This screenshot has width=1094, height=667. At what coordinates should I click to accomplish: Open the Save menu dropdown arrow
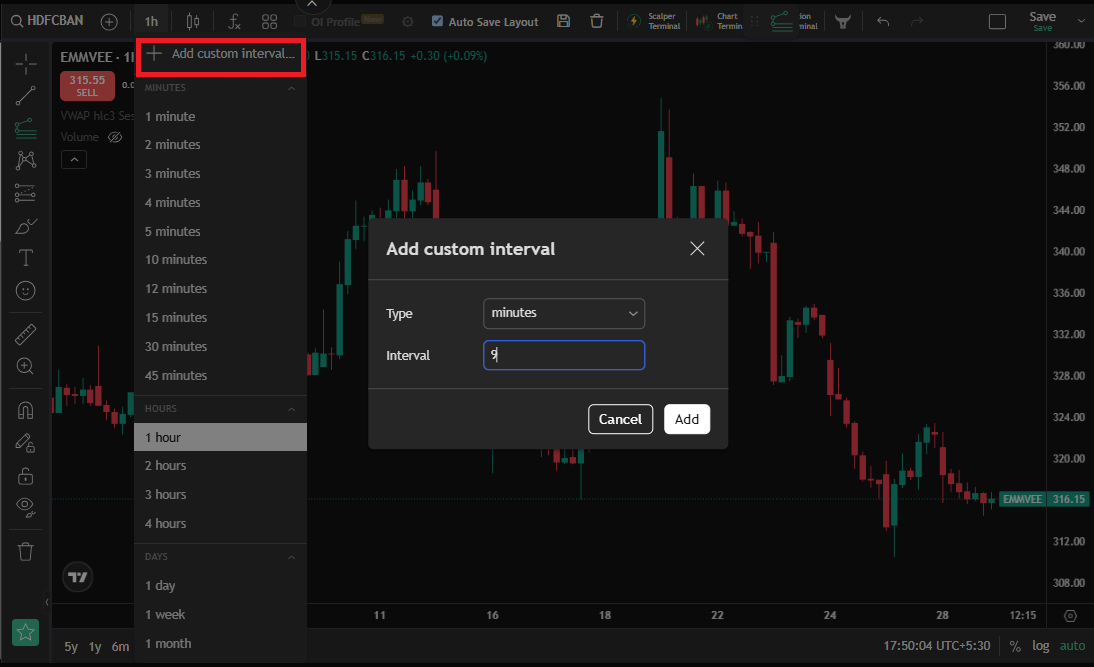click(x=1082, y=21)
